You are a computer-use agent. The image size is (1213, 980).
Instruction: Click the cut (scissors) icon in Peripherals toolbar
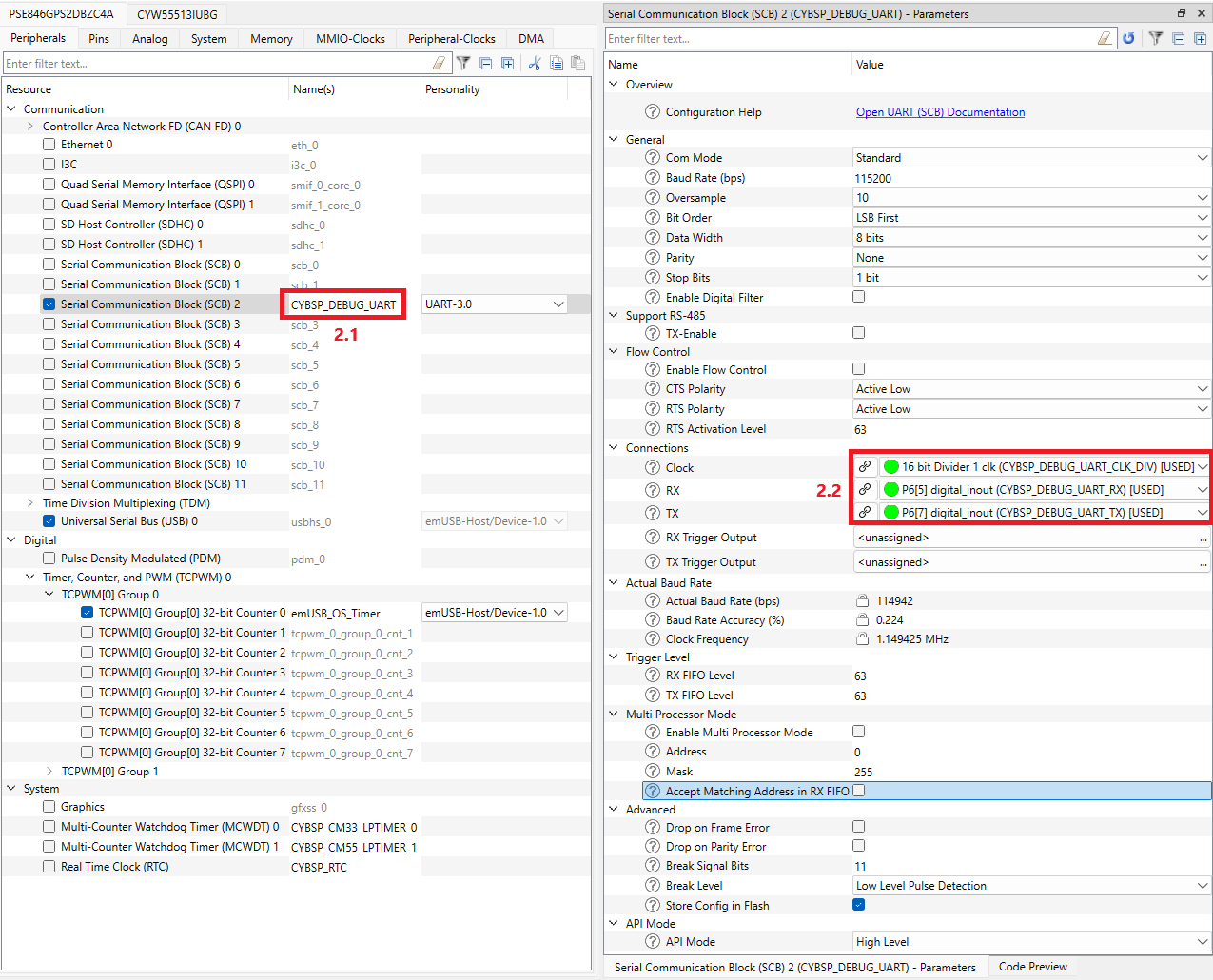click(x=534, y=64)
